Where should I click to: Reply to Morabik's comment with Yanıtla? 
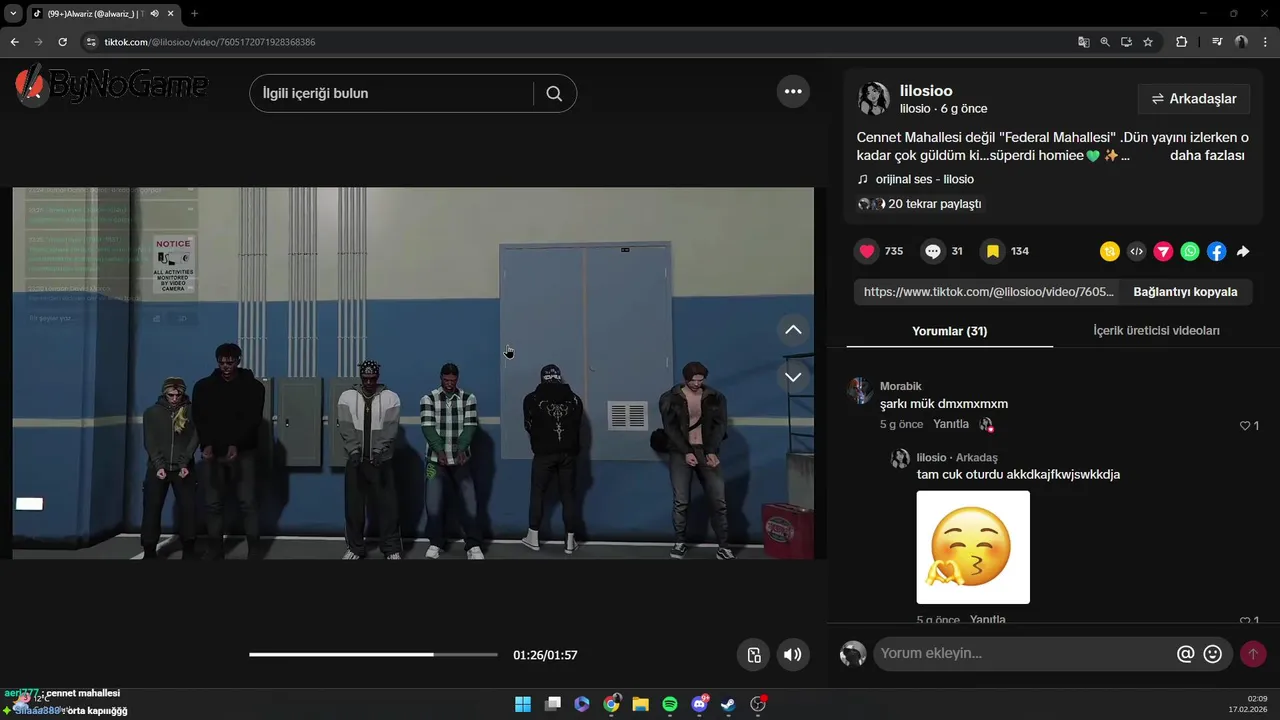[x=951, y=424]
